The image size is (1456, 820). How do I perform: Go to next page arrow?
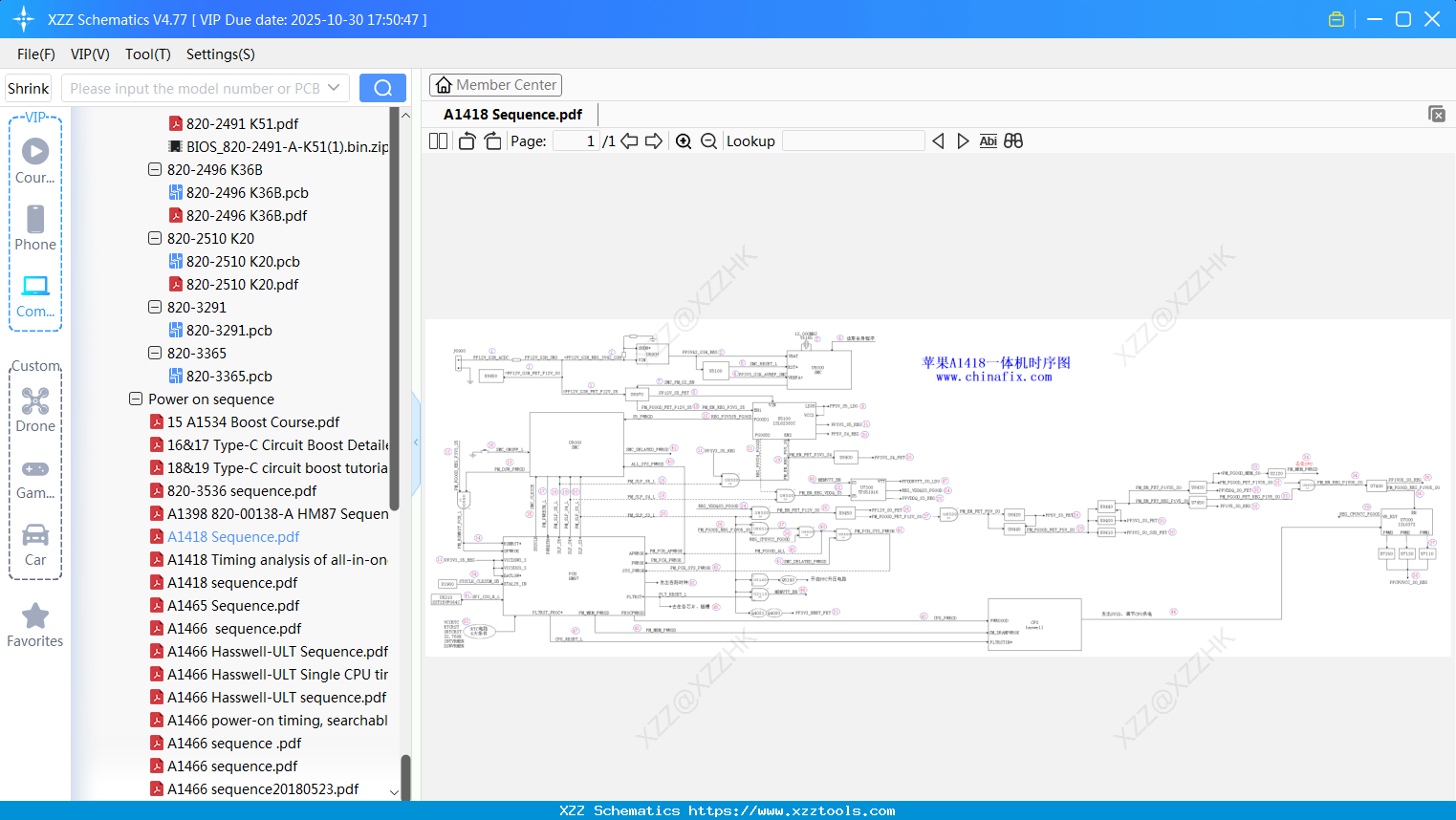tap(654, 141)
